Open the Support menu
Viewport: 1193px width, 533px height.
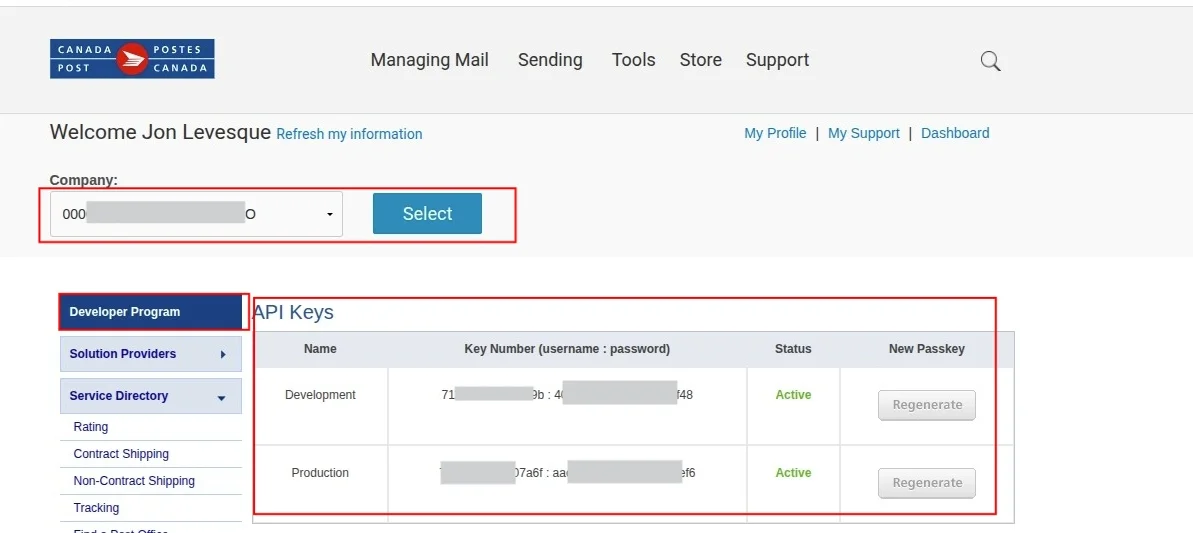point(777,60)
